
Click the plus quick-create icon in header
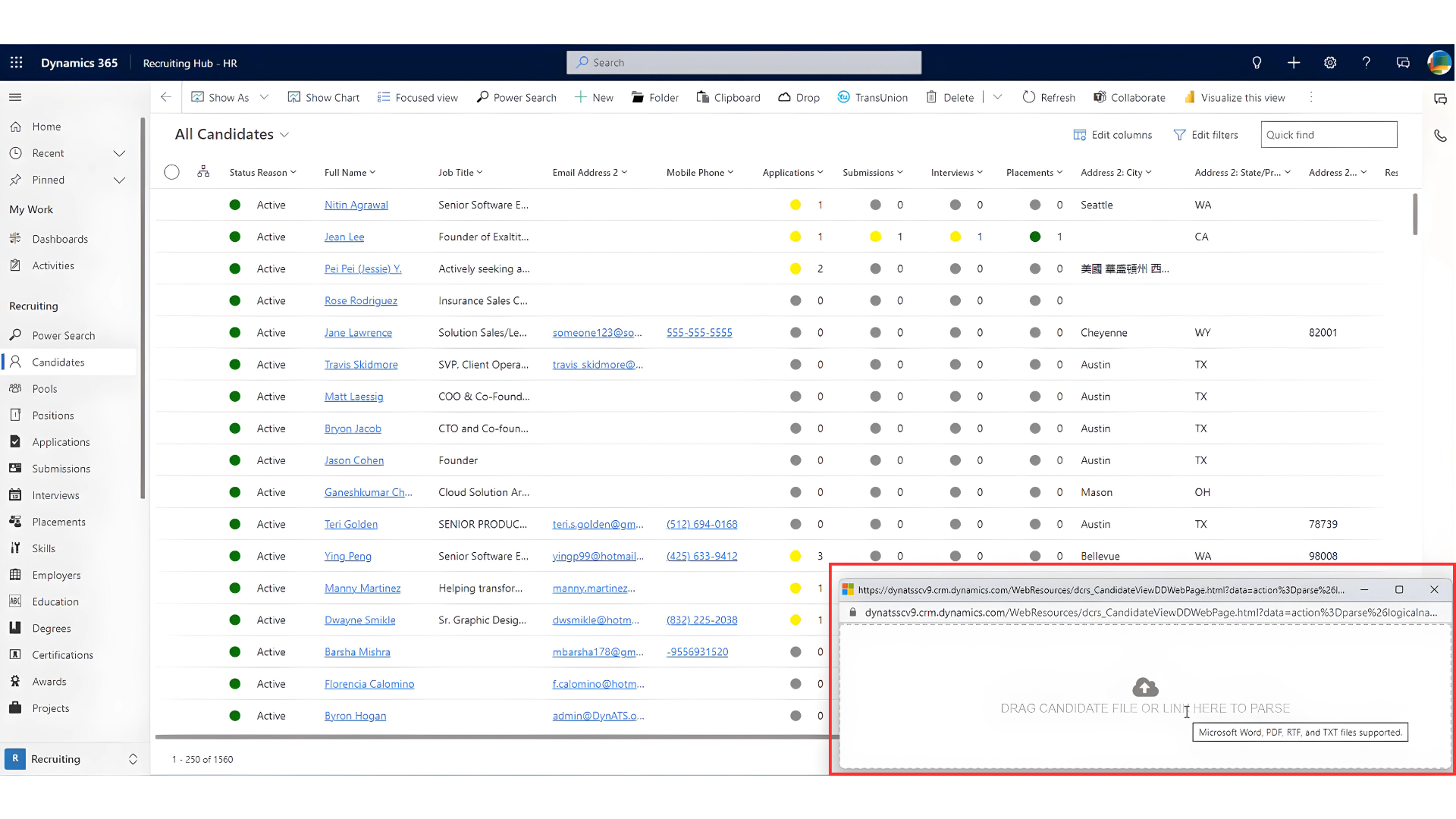click(x=1294, y=63)
